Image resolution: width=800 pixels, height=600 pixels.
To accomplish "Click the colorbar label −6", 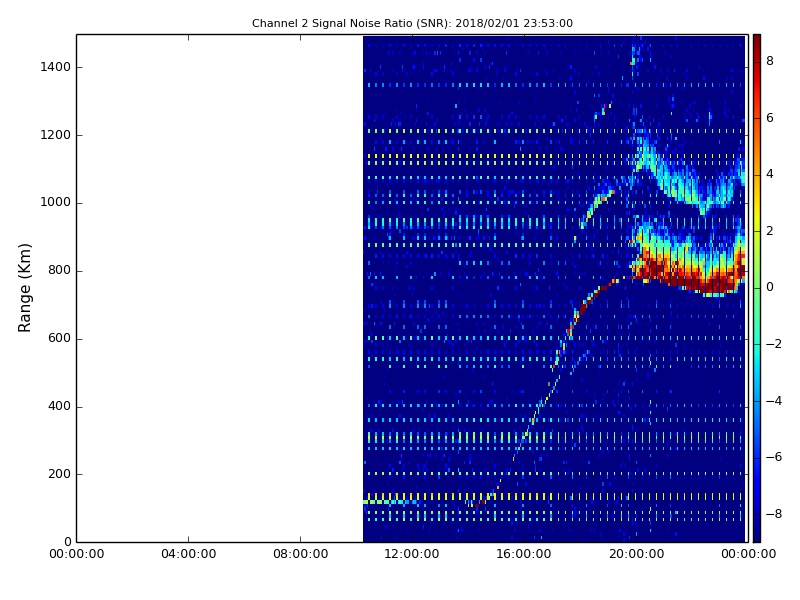I will tap(774, 457).
